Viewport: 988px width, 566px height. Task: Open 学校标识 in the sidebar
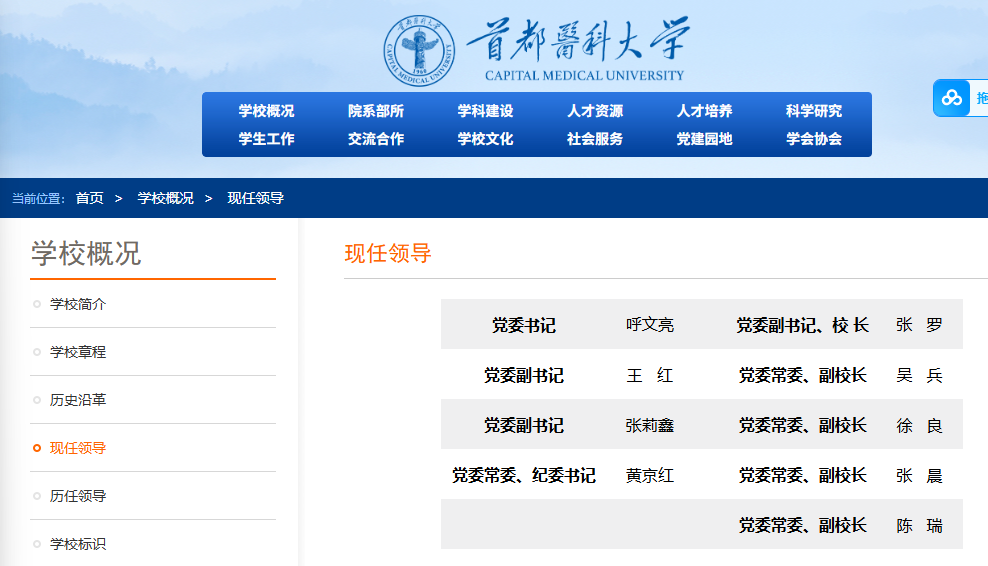(78, 544)
